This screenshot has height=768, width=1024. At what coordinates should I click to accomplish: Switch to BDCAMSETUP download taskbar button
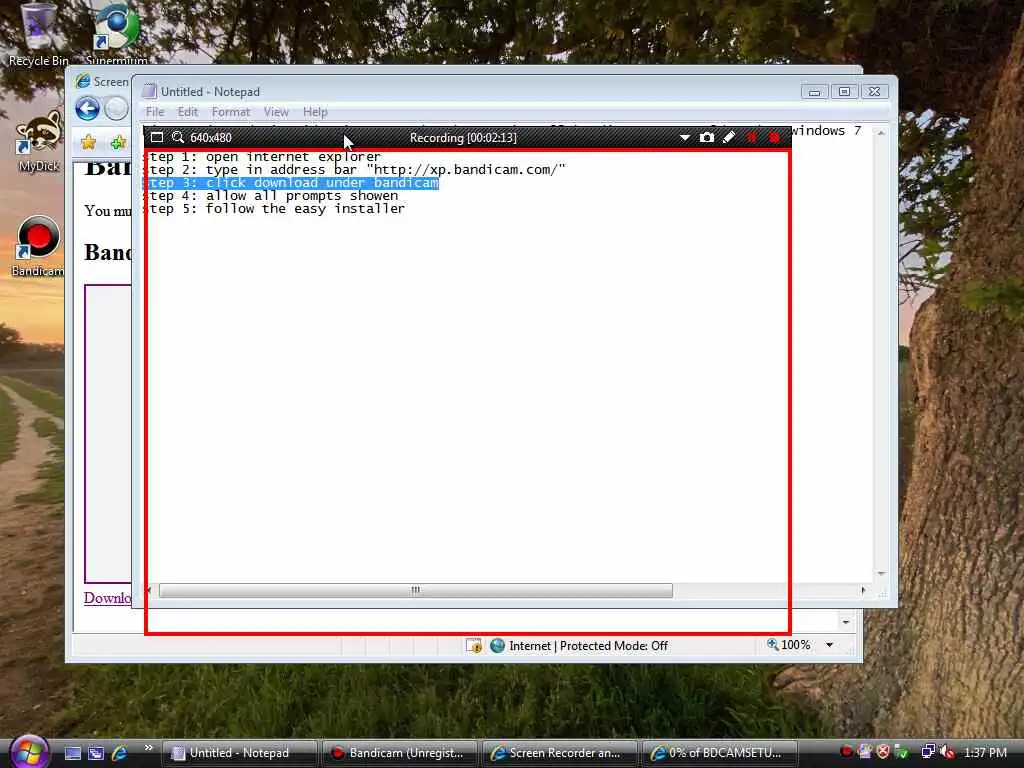click(720, 753)
